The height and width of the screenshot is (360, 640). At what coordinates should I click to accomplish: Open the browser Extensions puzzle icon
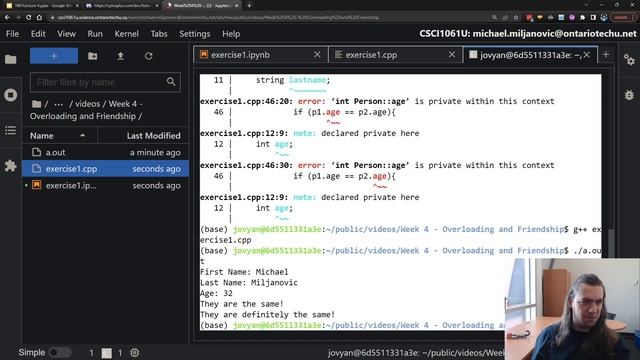[x=582, y=18]
